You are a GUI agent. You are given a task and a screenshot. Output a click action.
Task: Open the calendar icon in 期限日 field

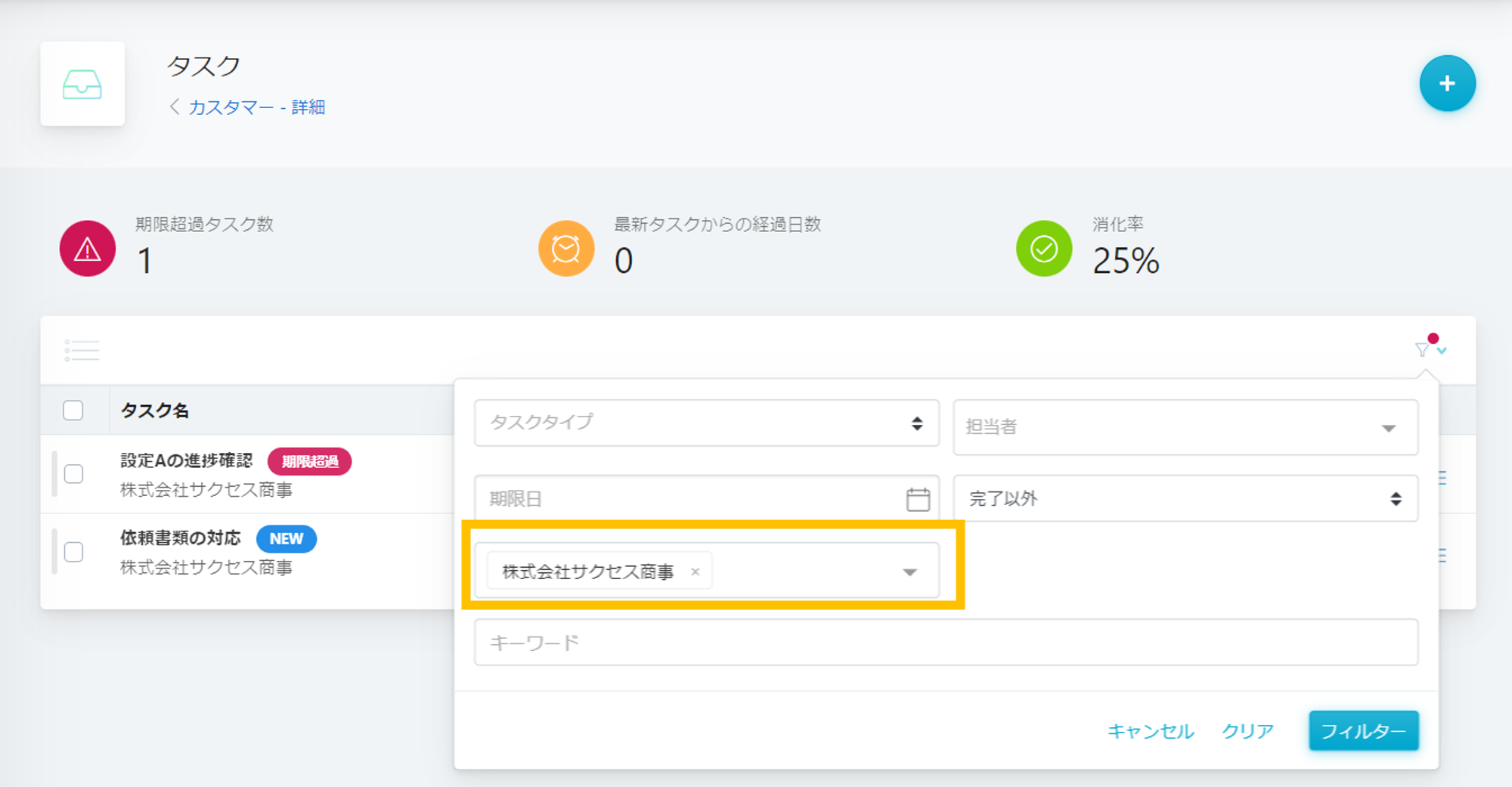[918, 499]
